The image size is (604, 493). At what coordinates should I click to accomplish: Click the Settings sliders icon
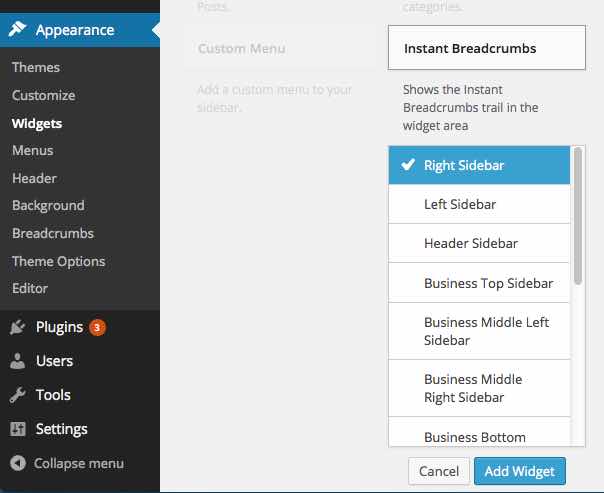pyautogui.click(x=18, y=429)
